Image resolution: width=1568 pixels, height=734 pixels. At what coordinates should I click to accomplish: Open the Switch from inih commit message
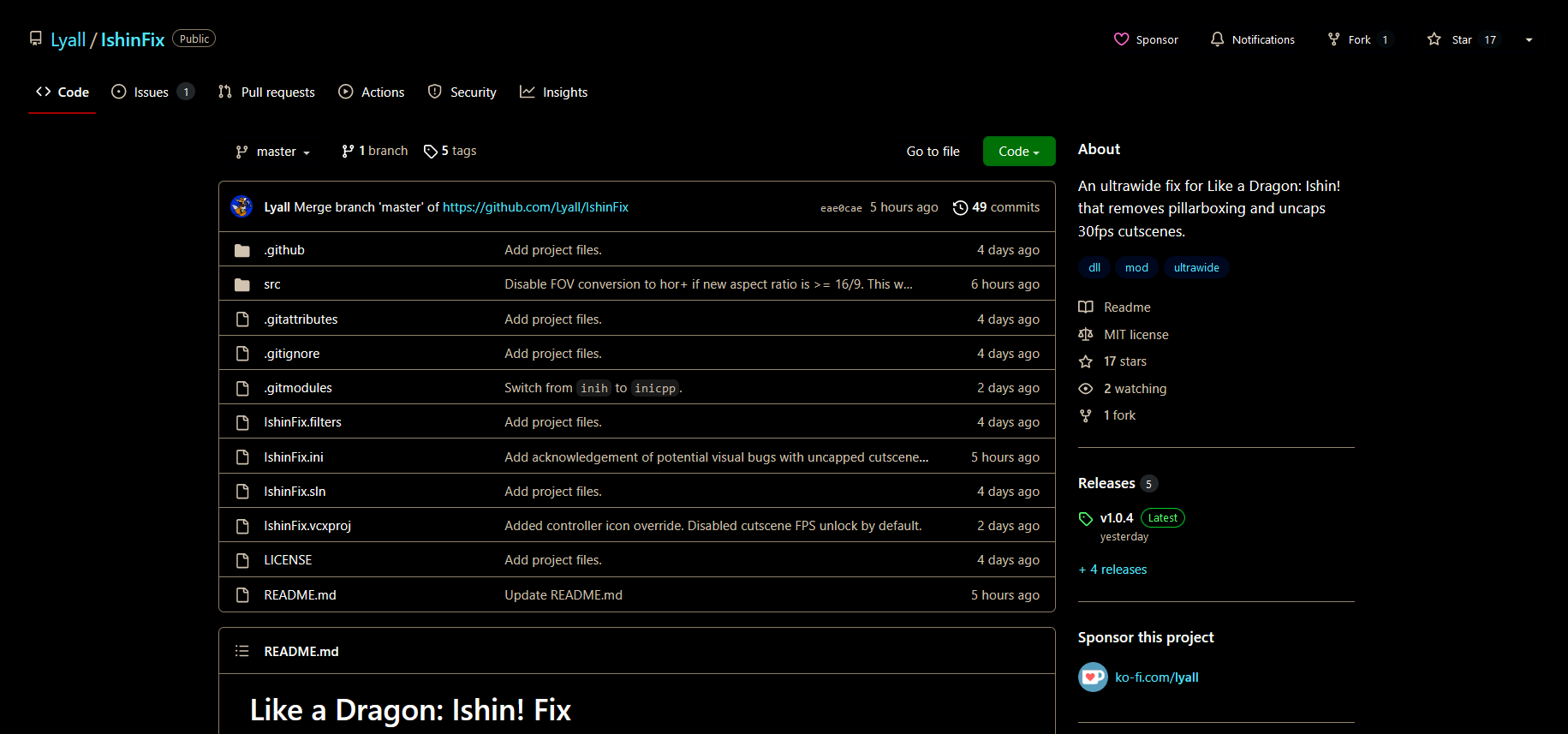pos(593,388)
